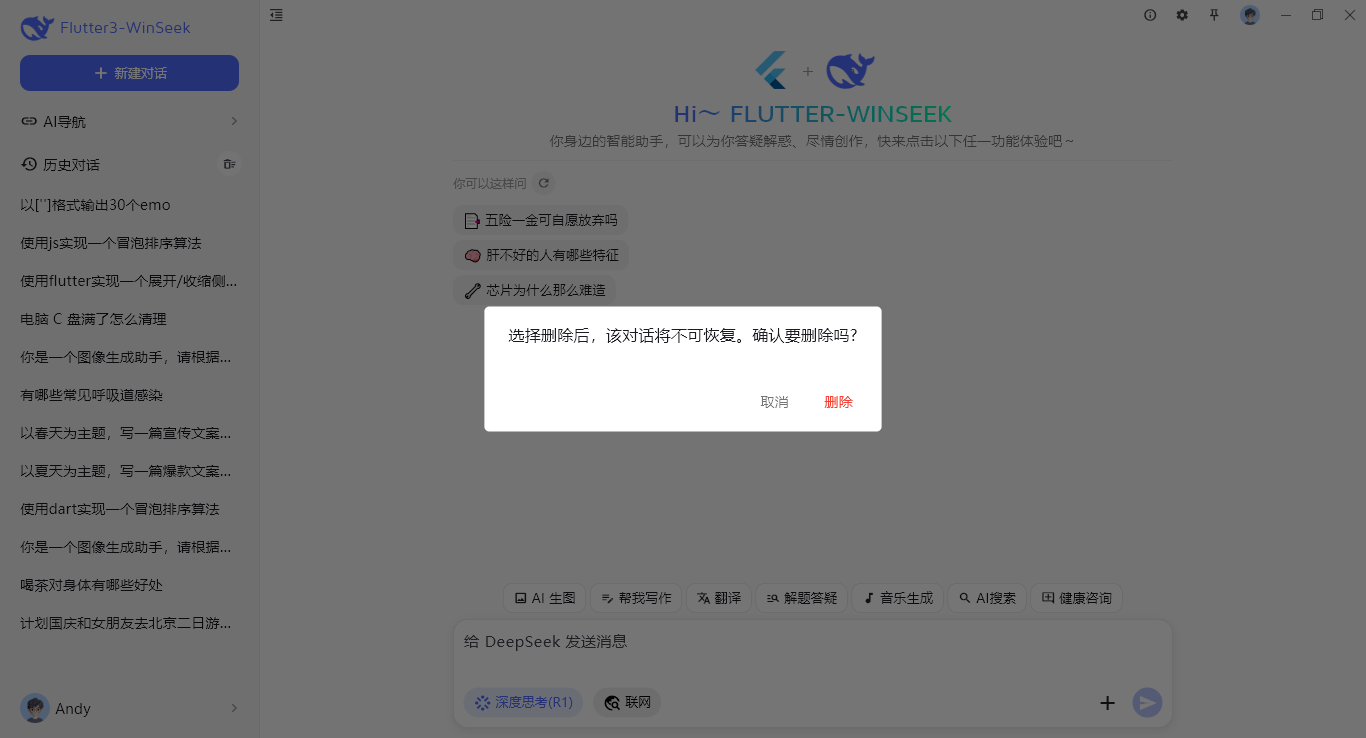
Task: Pin the window on top
Action: [x=1214, y=15]
